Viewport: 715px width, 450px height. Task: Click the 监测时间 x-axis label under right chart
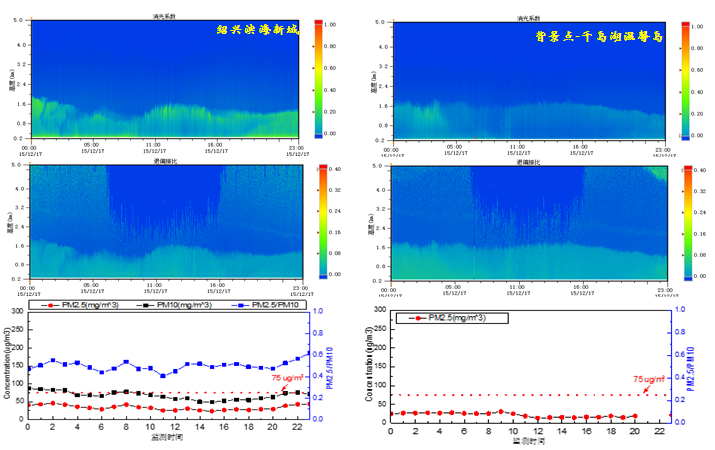click(530, 441)
